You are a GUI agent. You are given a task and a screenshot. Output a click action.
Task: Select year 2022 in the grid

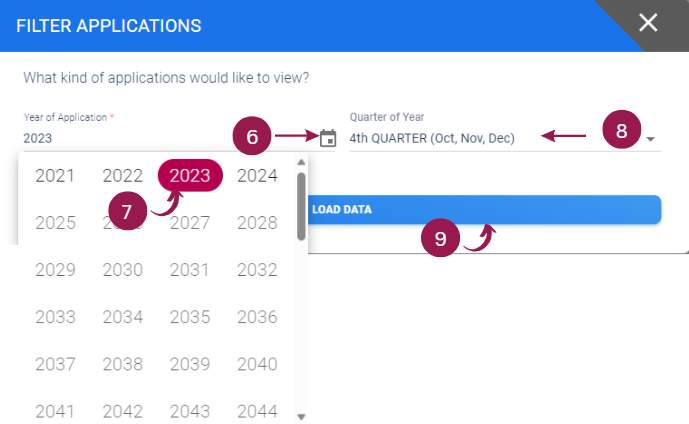coord(123,175)
